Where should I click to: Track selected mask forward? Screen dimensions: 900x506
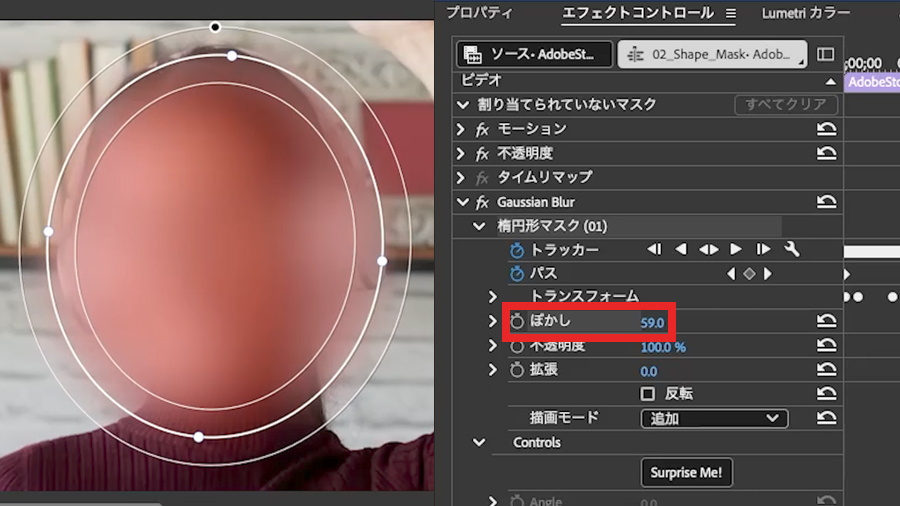(736, 249)
